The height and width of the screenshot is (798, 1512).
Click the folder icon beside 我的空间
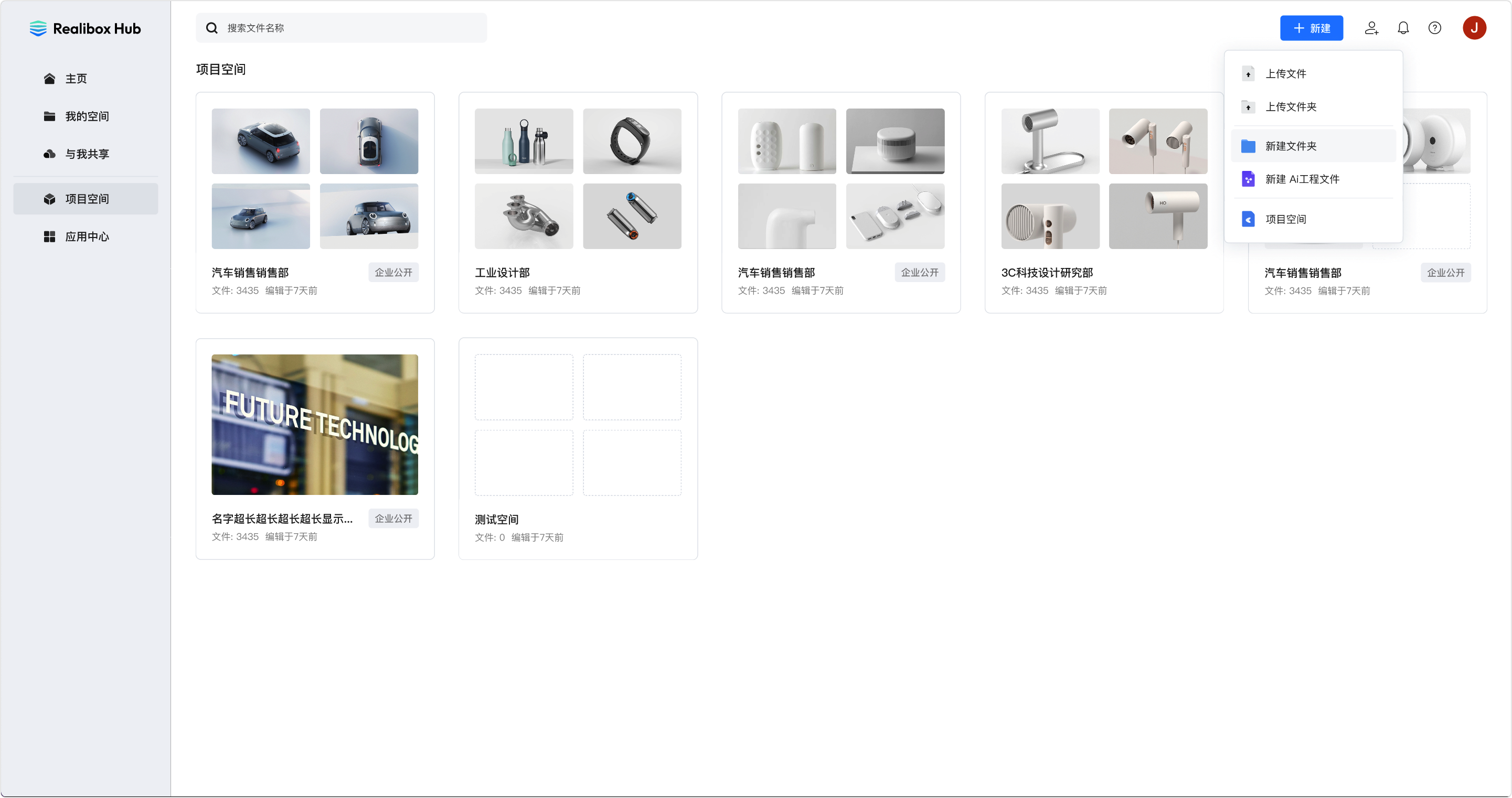[49, 116]
